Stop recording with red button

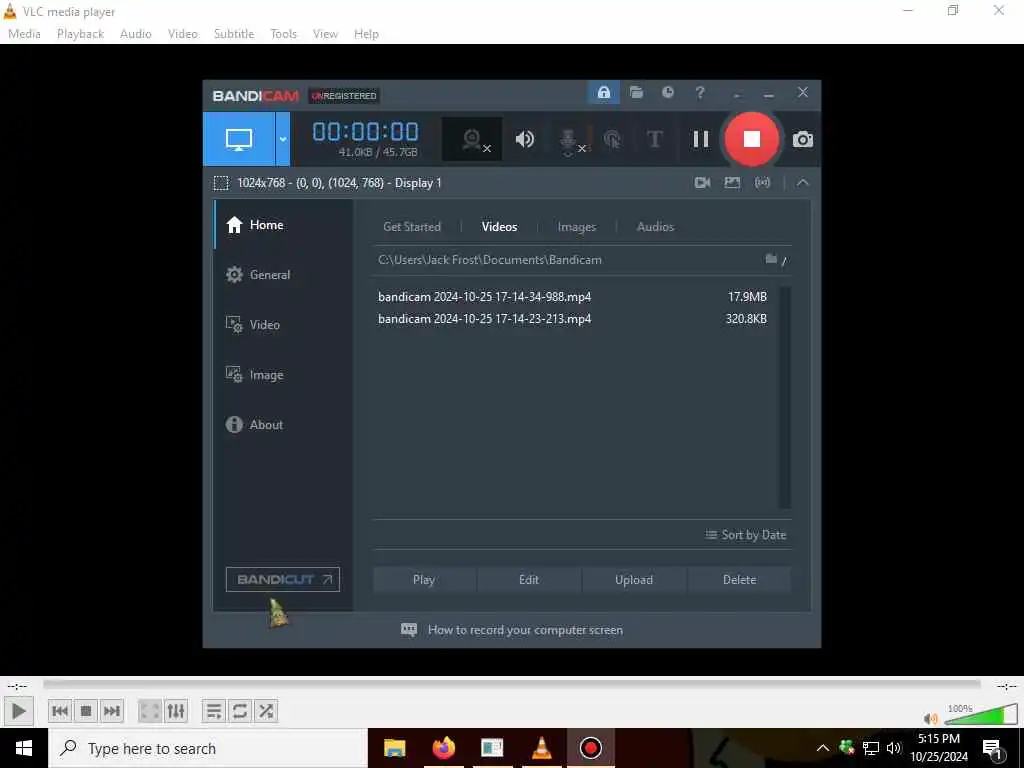coord(752,138)
